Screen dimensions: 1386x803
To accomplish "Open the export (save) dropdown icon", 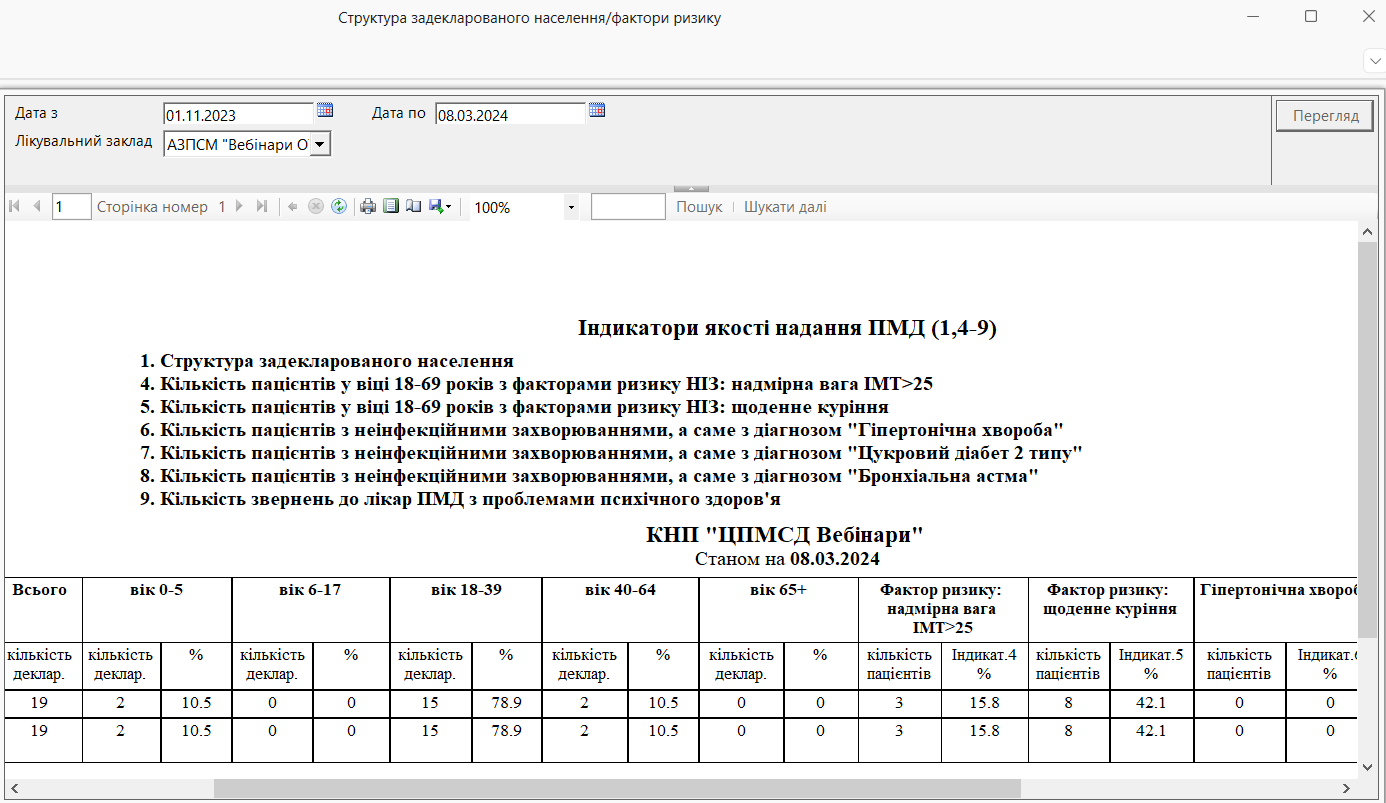I will point(440,206).
